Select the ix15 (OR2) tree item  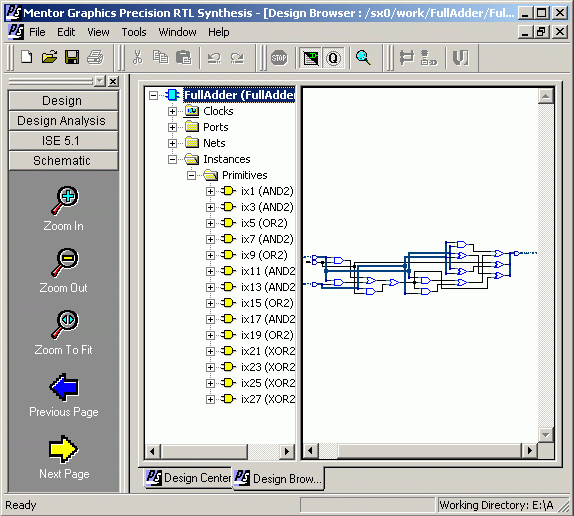pos(267,303)
